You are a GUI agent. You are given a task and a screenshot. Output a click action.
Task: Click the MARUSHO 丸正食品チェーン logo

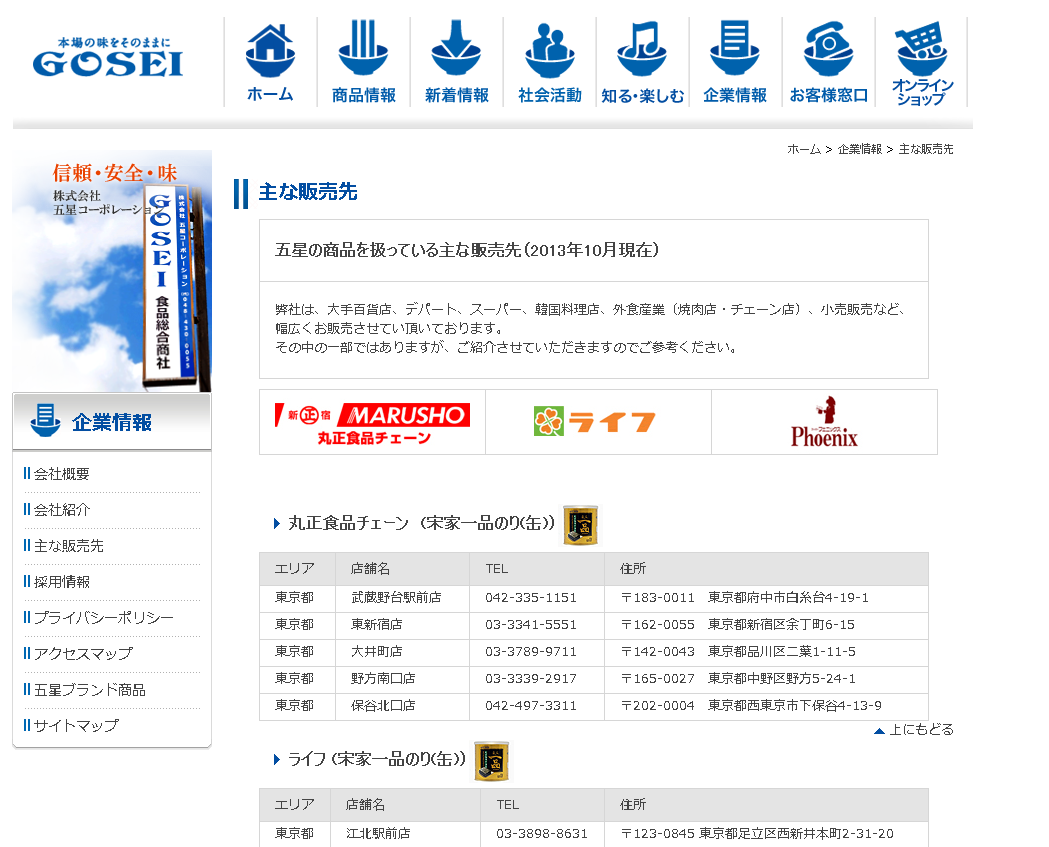372,423
